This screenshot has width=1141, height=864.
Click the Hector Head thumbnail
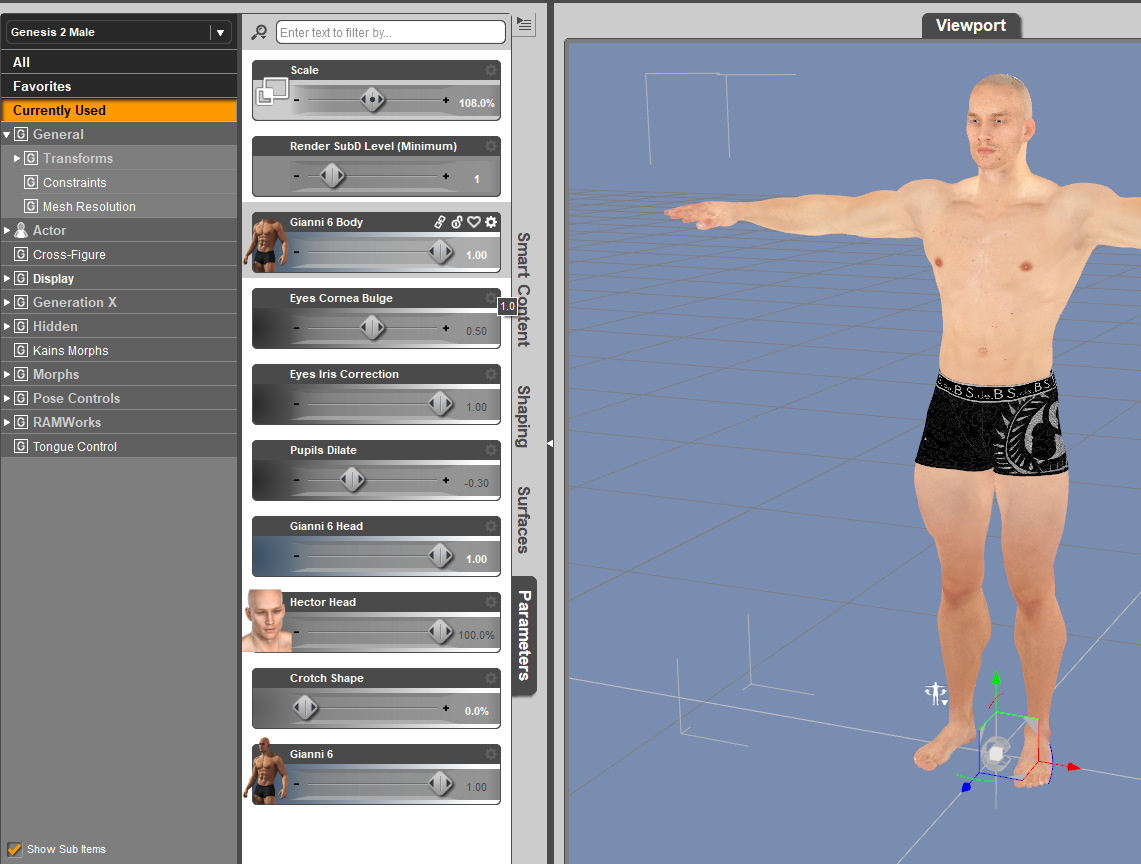point(267,620)
